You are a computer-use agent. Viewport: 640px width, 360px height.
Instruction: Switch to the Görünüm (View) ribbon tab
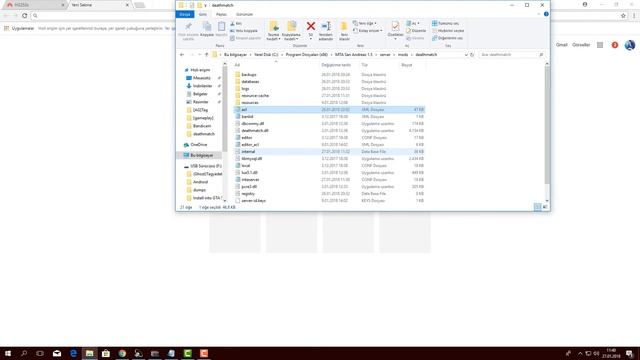click(244, 14)
